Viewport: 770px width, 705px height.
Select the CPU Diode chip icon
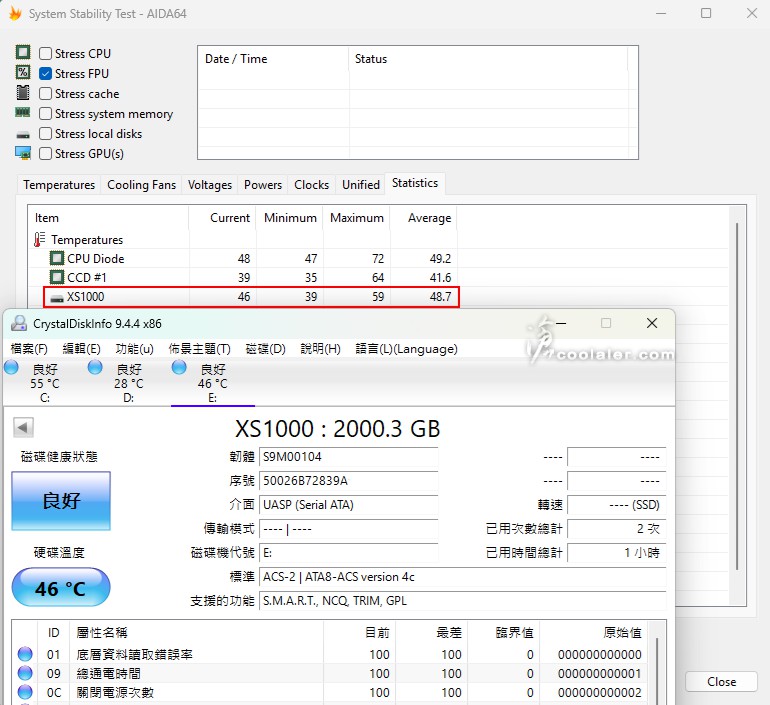click(57, 258)
